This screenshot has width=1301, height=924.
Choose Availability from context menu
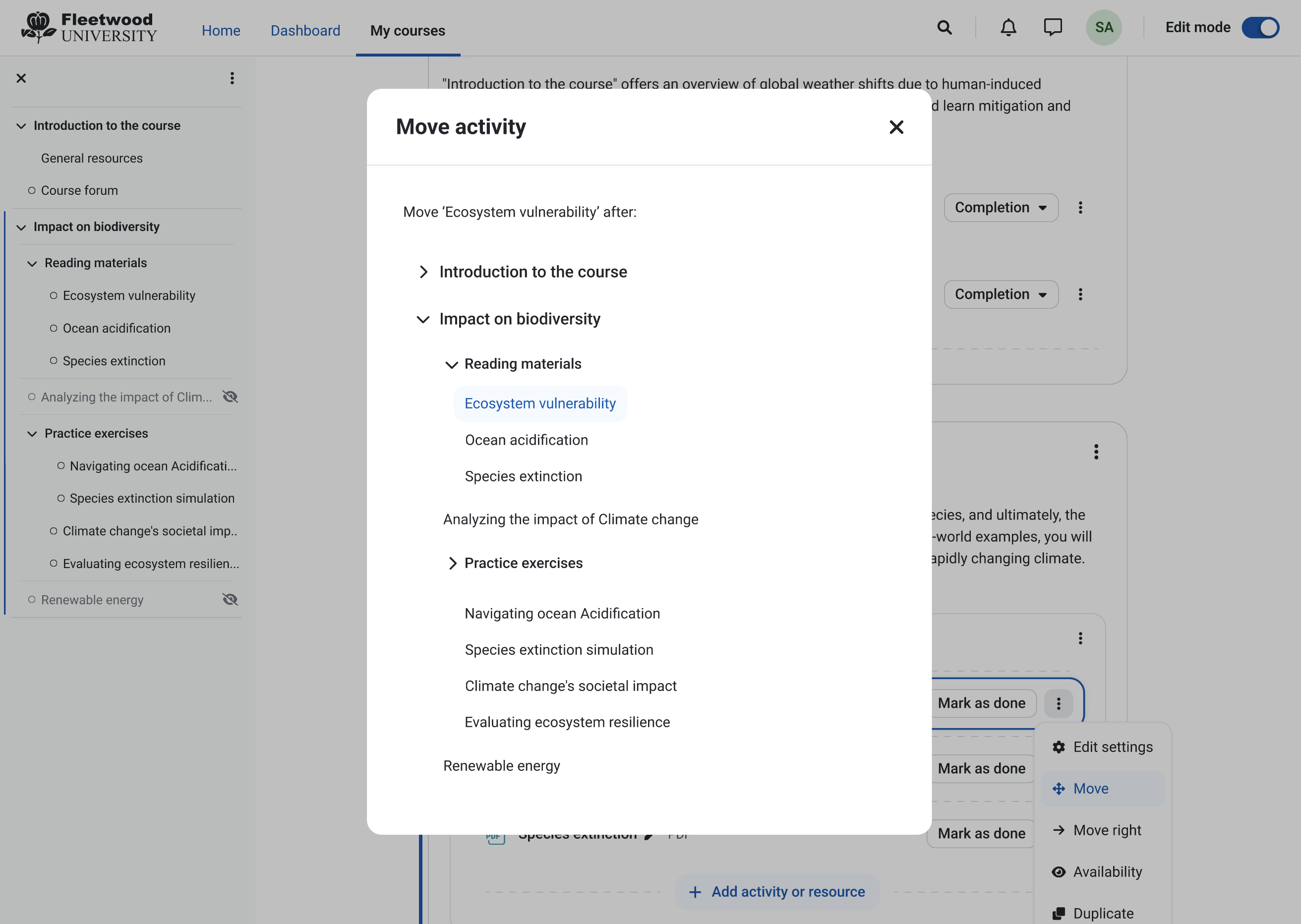[1102, 871]
